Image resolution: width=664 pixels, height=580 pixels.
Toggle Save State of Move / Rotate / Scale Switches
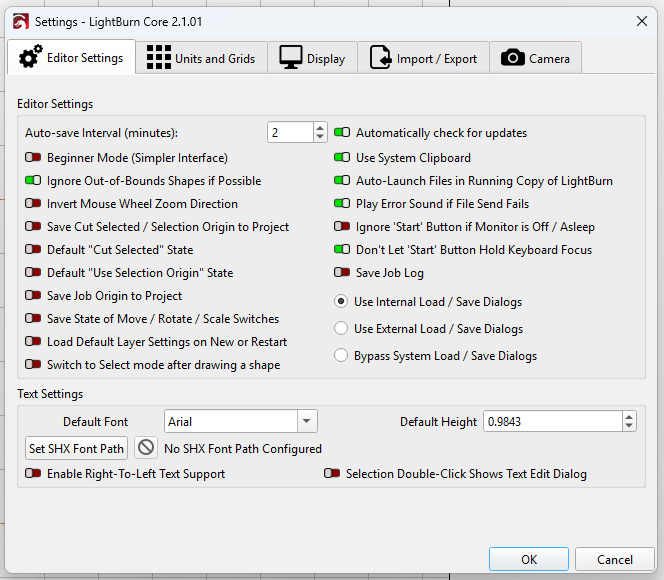[33, 318]
